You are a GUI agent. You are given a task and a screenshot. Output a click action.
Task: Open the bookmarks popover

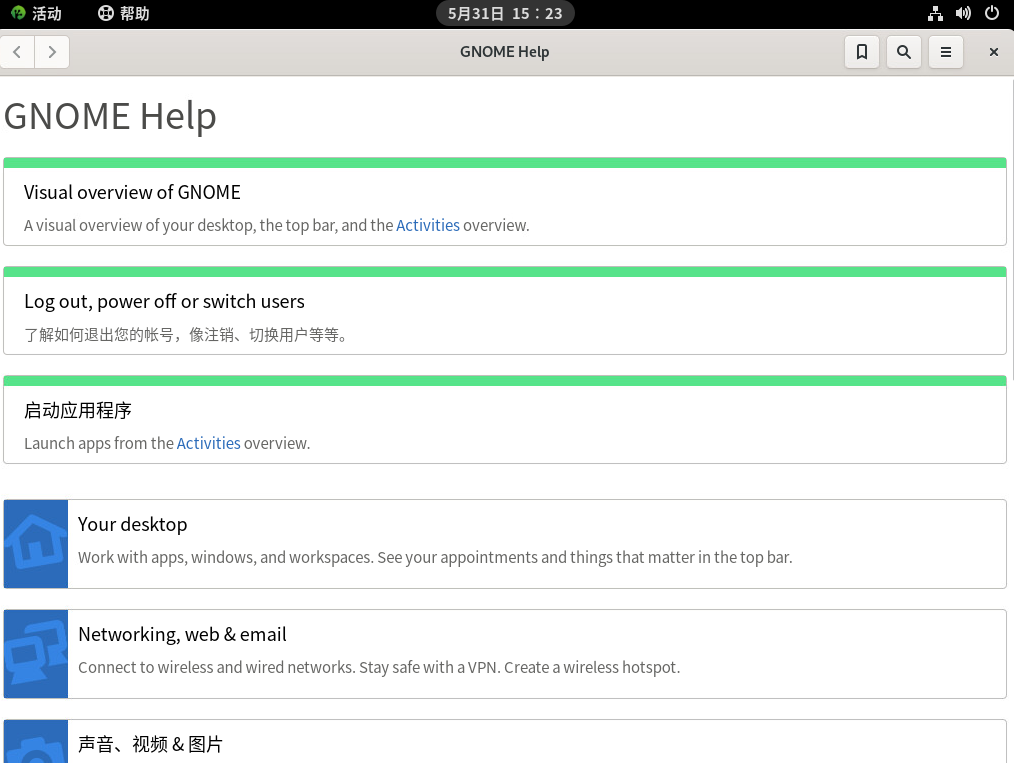click(862, 52)
